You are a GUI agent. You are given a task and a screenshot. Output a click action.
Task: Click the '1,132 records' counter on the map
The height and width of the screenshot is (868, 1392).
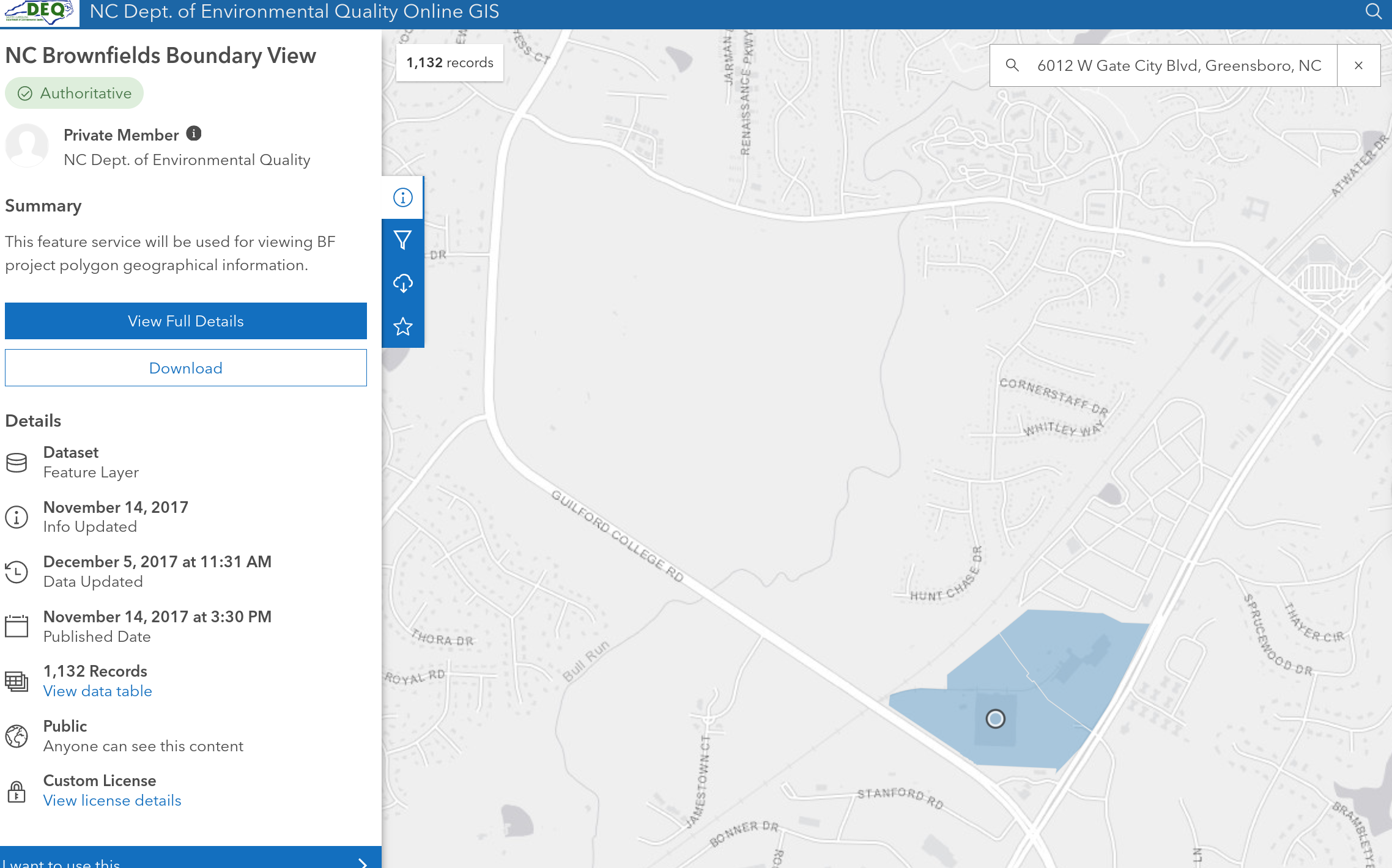[x=450, y=62]
